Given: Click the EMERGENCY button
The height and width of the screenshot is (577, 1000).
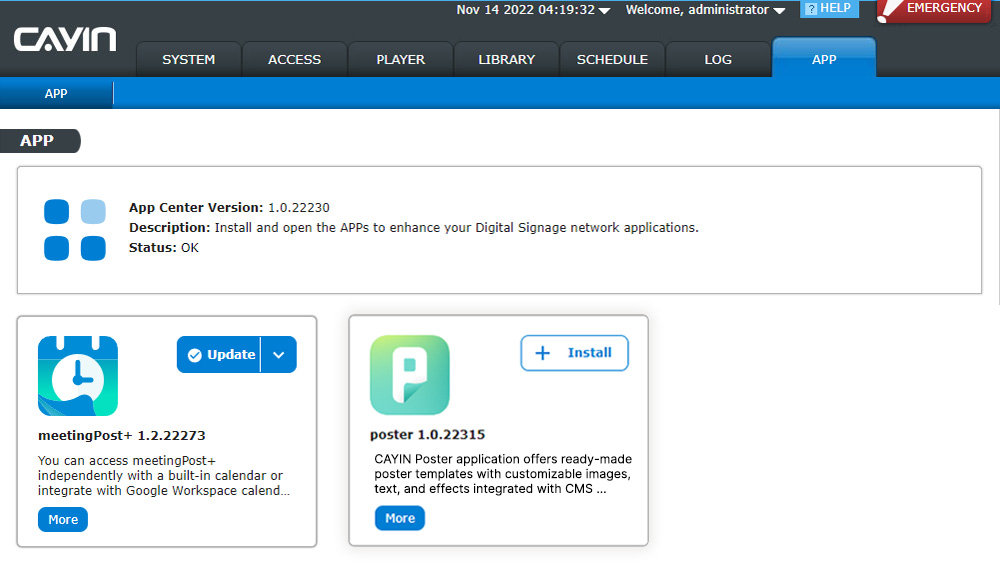Looking at the screenshot, I should coord(934,10).
